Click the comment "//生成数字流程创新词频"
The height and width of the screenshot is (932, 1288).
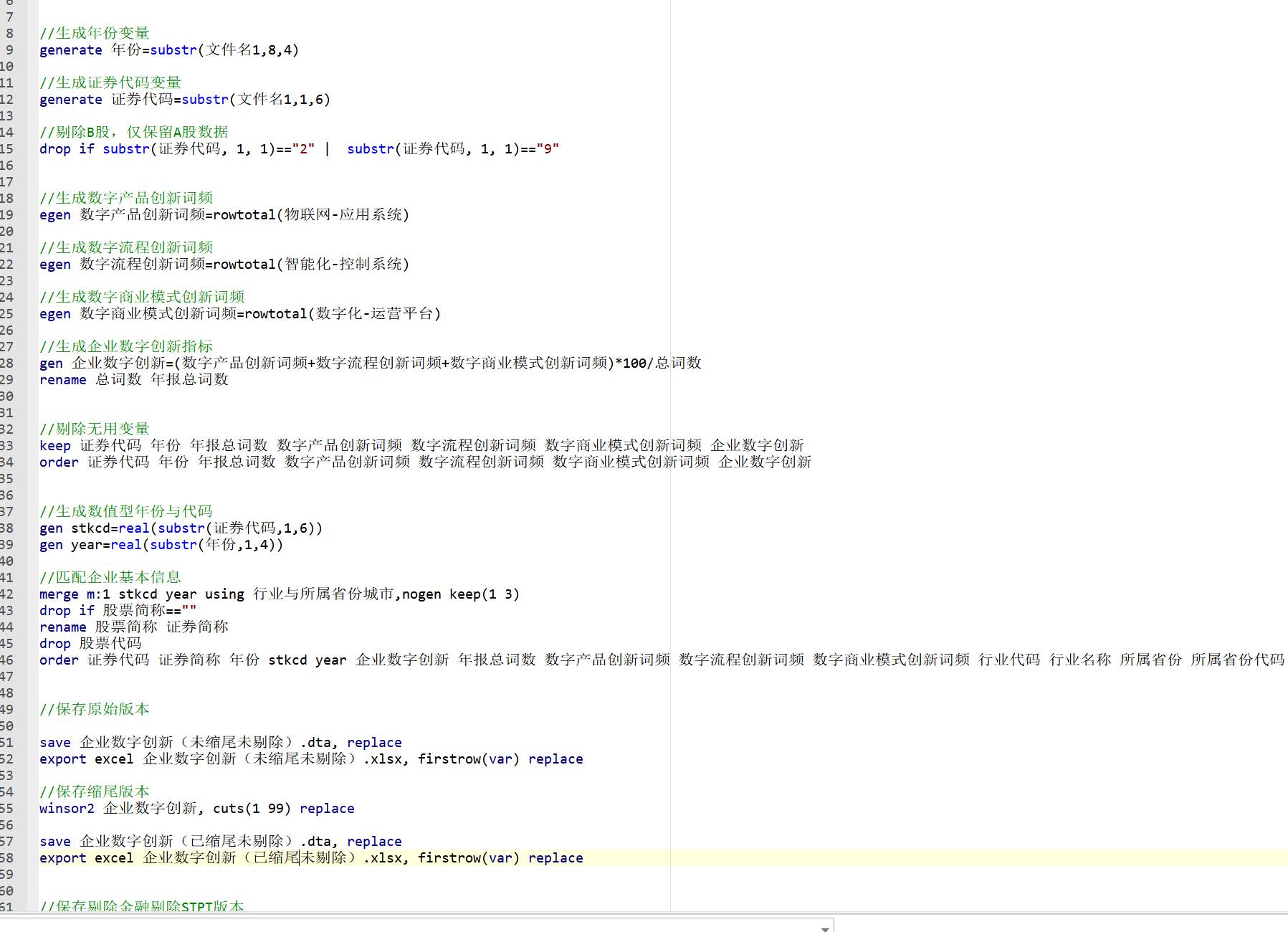coord(126,247)
